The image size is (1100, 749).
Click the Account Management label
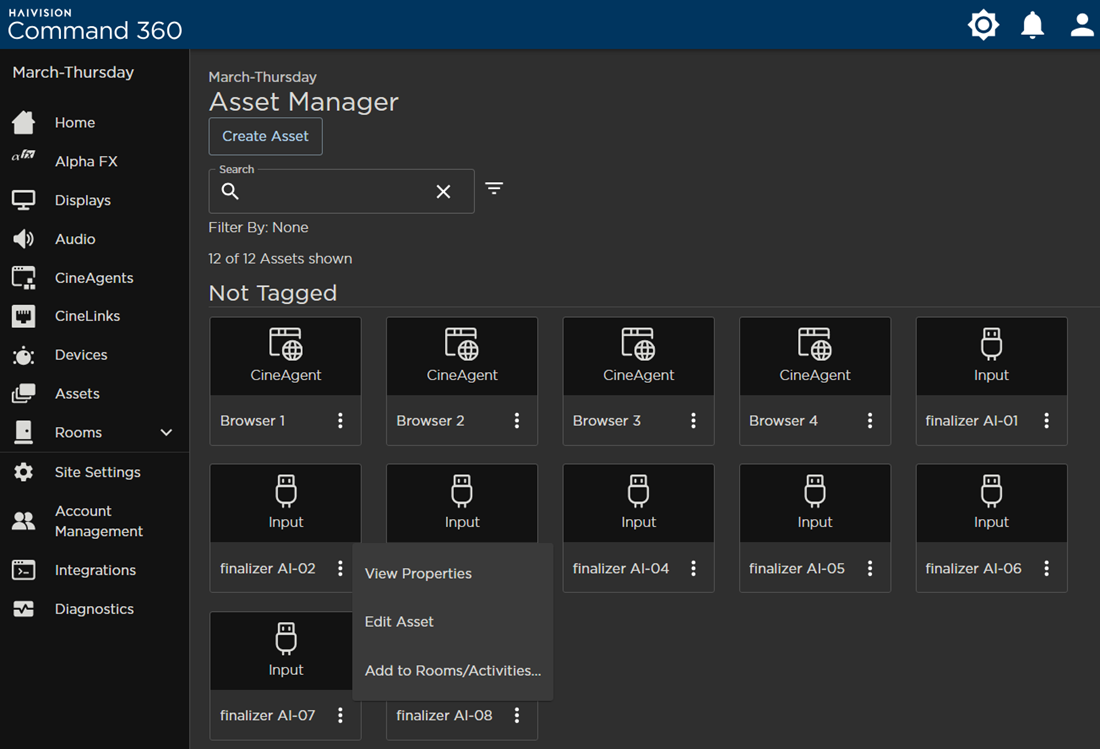(99, 521)
